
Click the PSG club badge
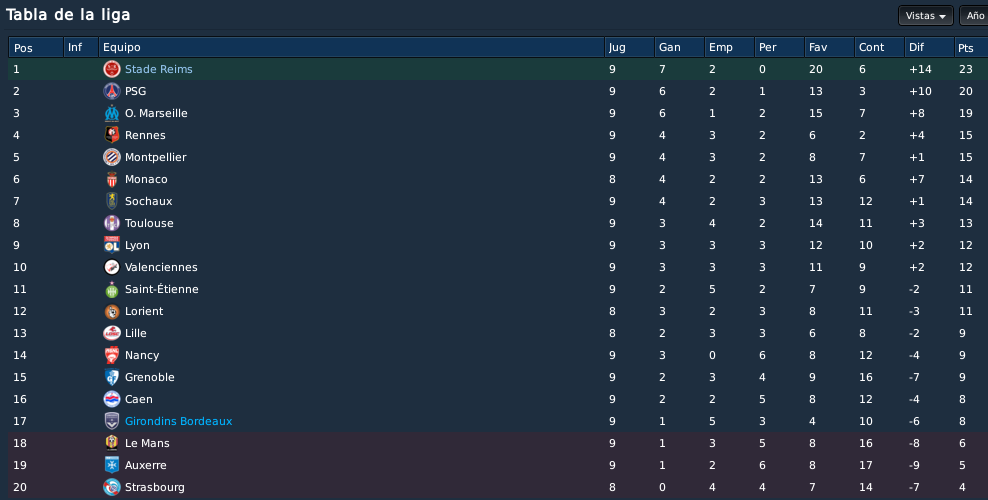[x=112, y=91]
